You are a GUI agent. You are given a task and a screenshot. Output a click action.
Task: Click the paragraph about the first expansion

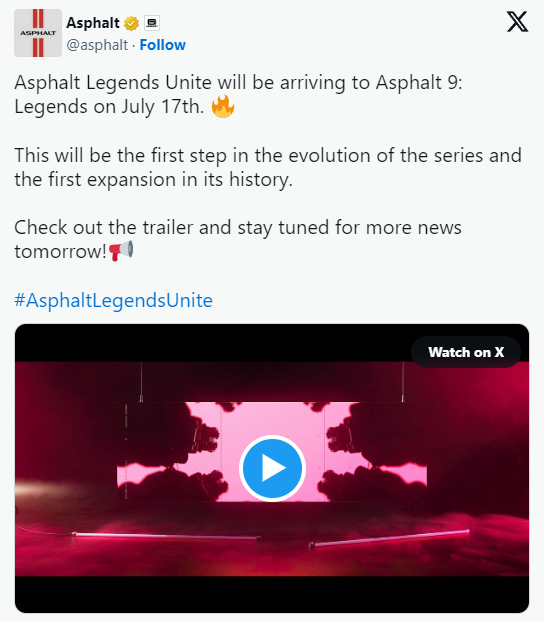tap(268, 167)
